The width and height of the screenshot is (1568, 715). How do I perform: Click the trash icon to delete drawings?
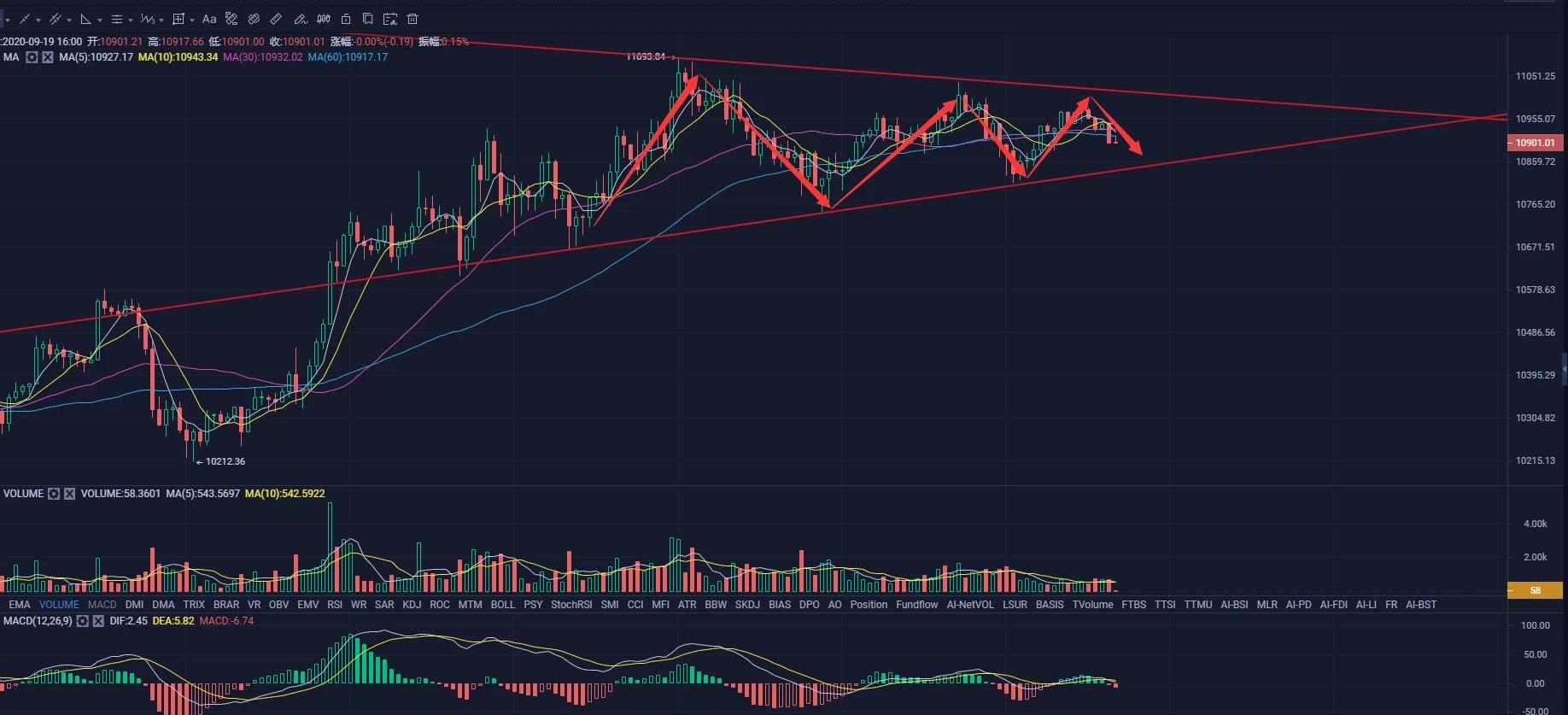click(x=412, y=19)
